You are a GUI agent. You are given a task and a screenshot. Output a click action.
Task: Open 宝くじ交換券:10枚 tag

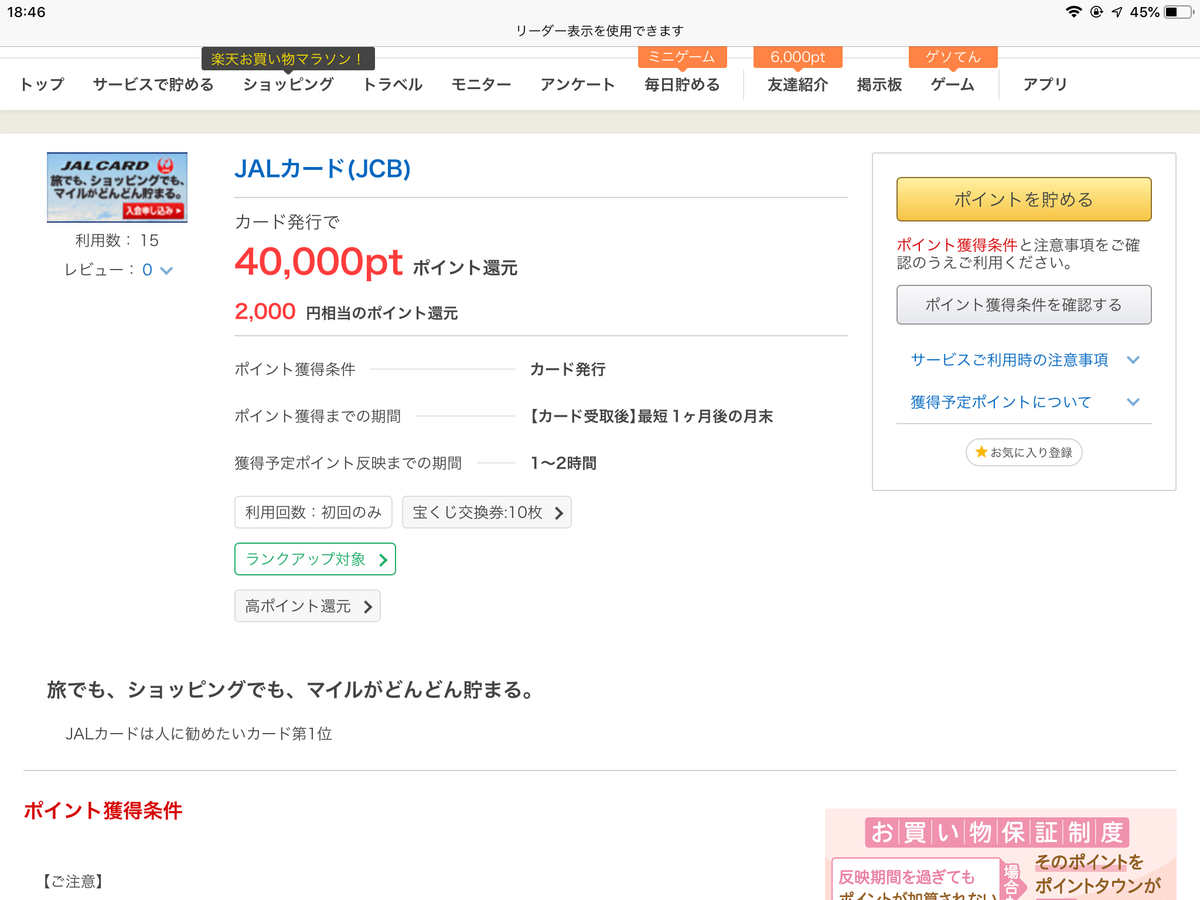coord(487,512)
